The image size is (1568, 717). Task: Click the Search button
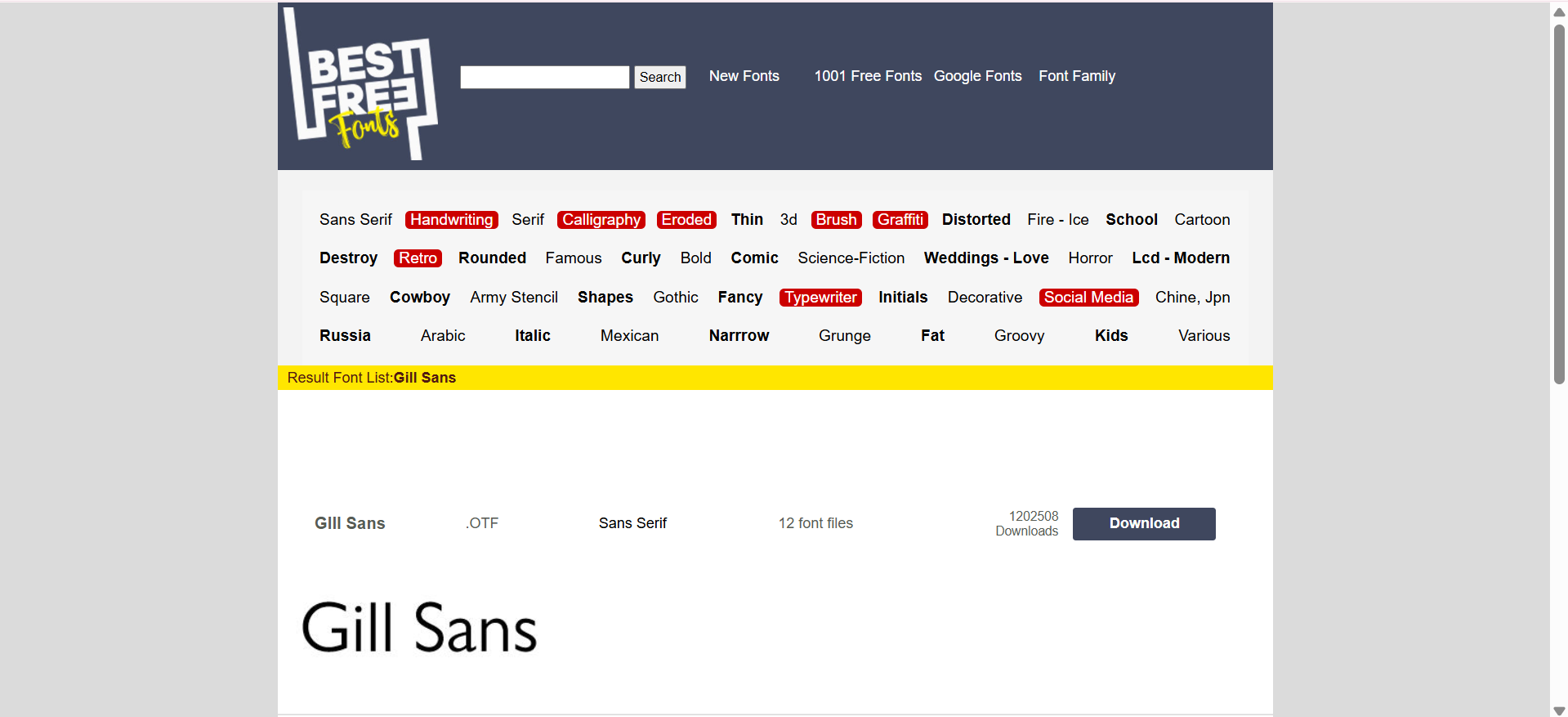pos(660,77)
